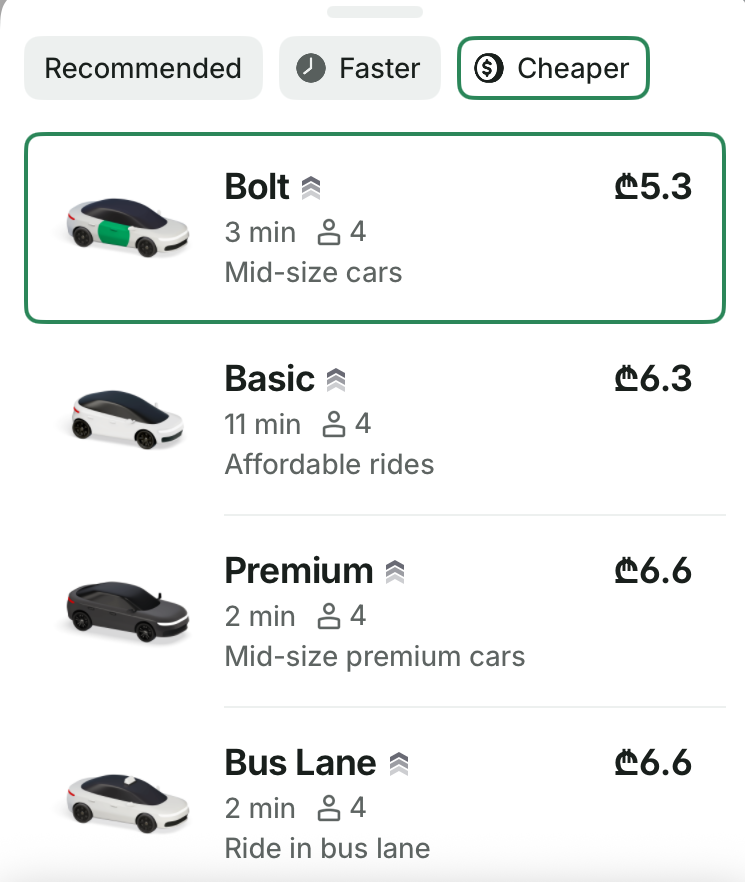Click the clock icon on Faster filter
745x892 pixels.
pyautogui.click(x=311, y=68)
